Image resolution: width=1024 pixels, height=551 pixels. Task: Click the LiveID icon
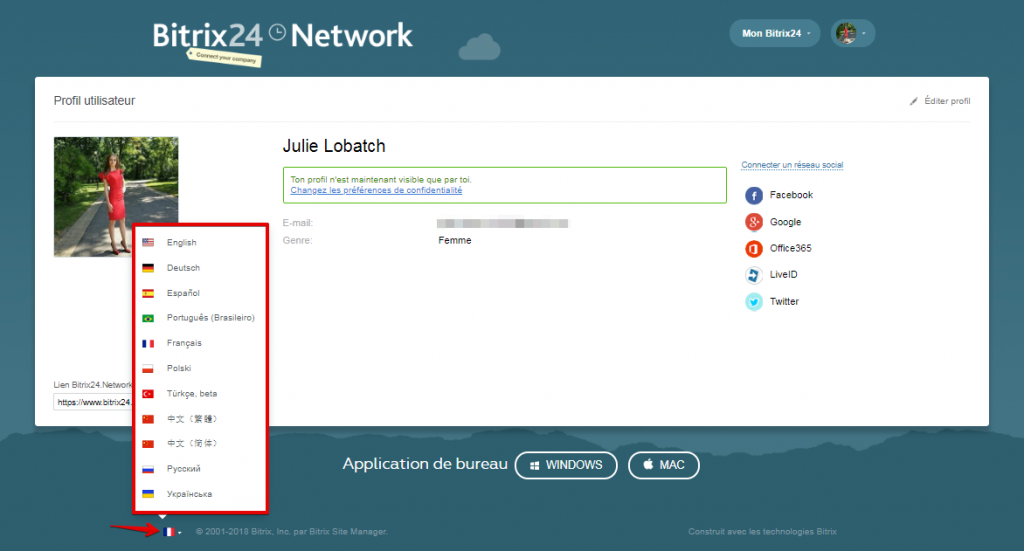[754, 275]
